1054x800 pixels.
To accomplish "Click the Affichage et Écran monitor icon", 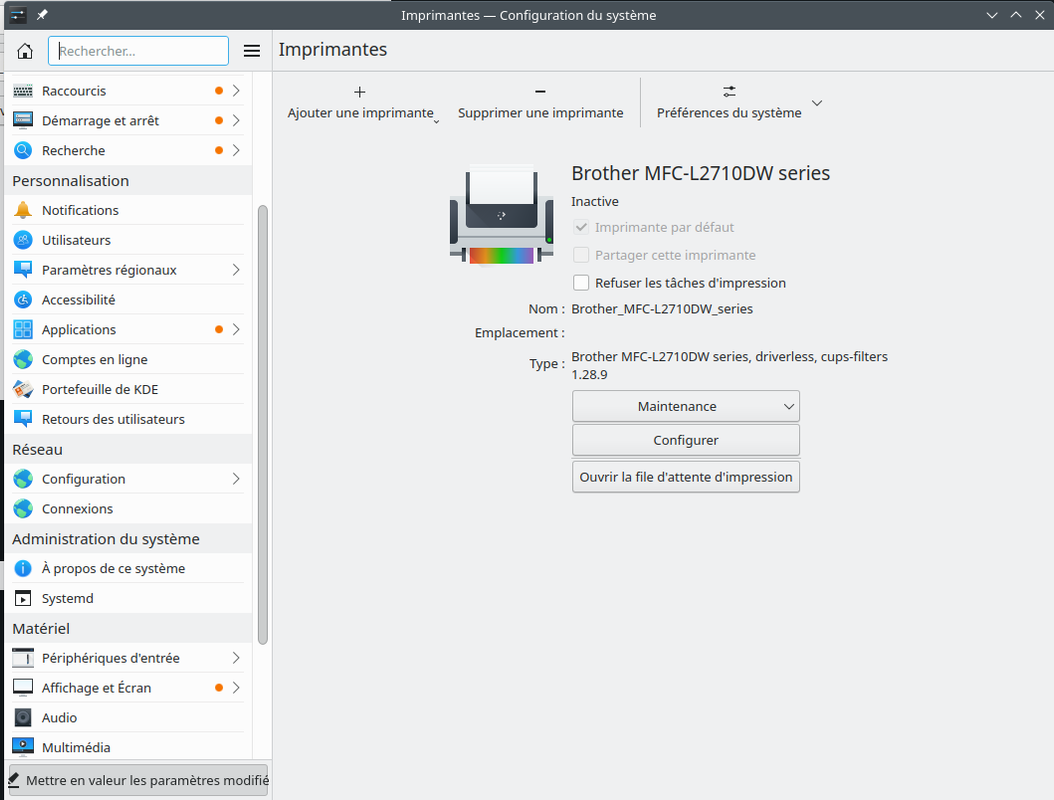I will pos(23,688).
